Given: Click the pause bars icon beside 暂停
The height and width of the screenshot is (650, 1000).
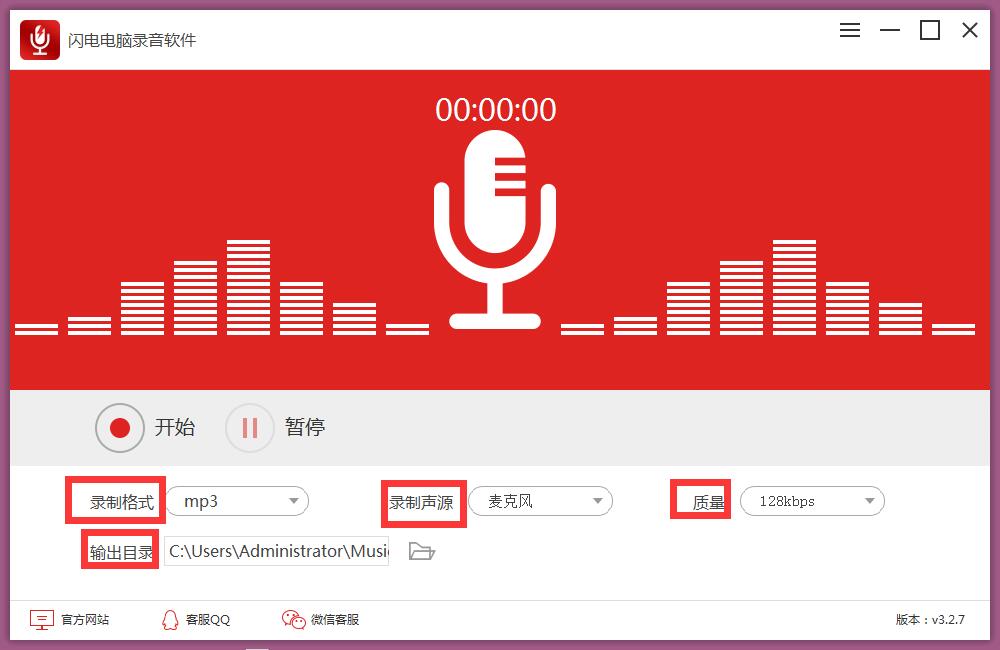Looking at the screenshot, I should 249,428.
